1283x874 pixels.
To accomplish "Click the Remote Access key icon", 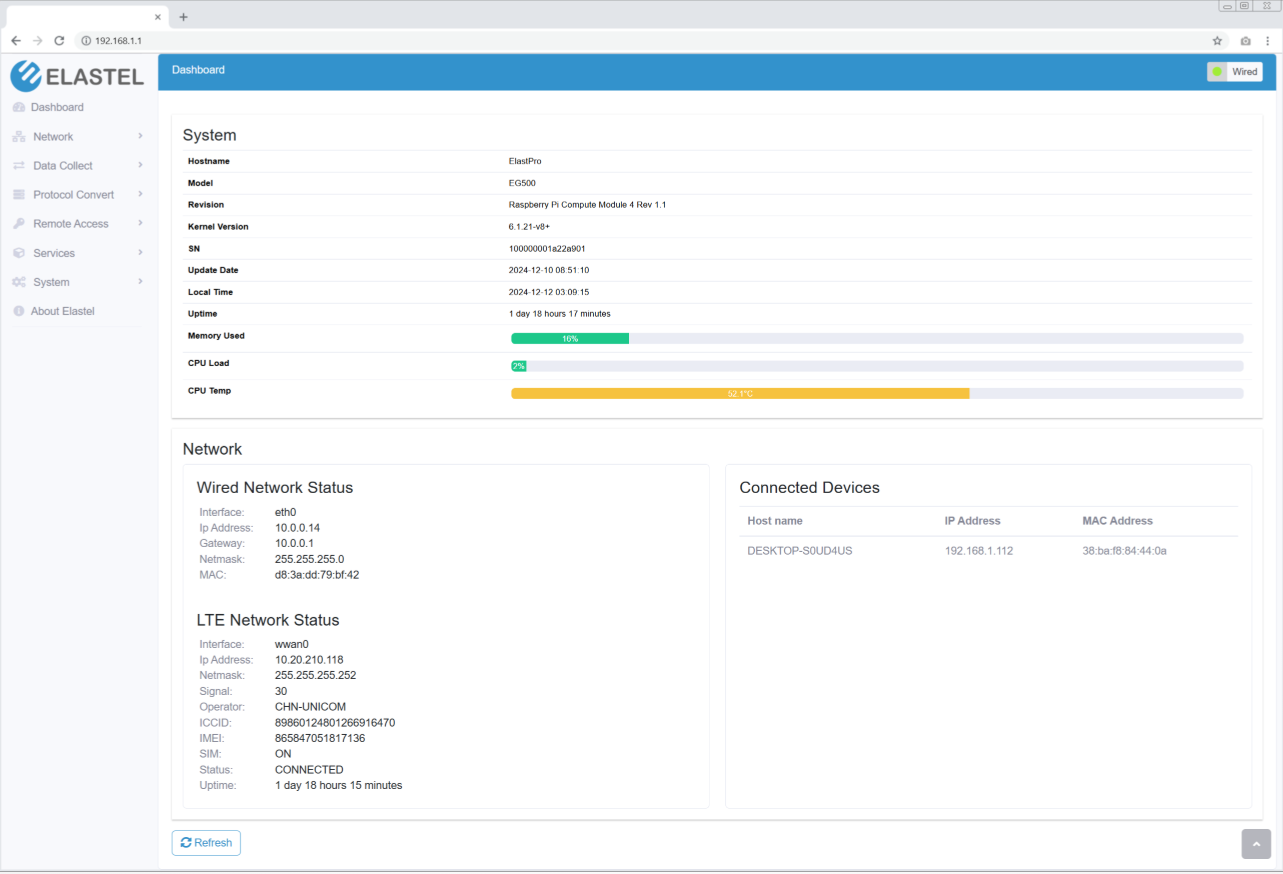I will point(19,224).
